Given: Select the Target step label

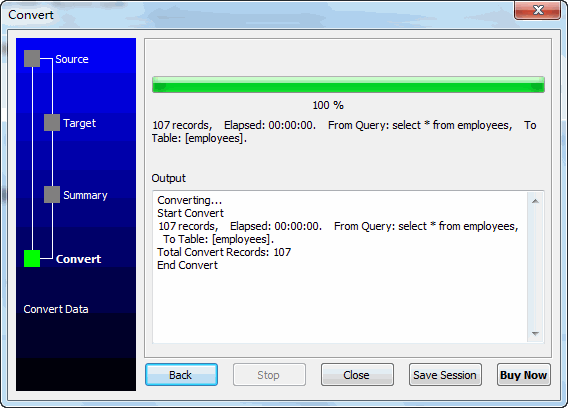Looking at the screenshot, I should (79, 123).
